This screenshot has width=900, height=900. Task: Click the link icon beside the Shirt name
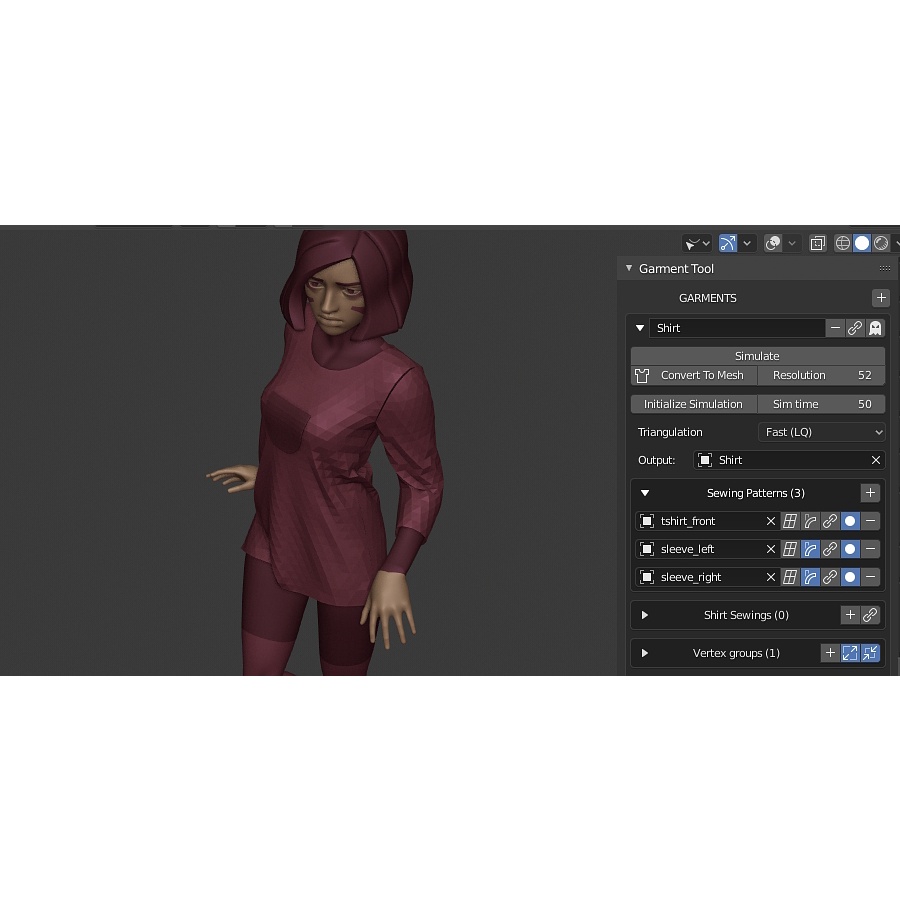855,328
